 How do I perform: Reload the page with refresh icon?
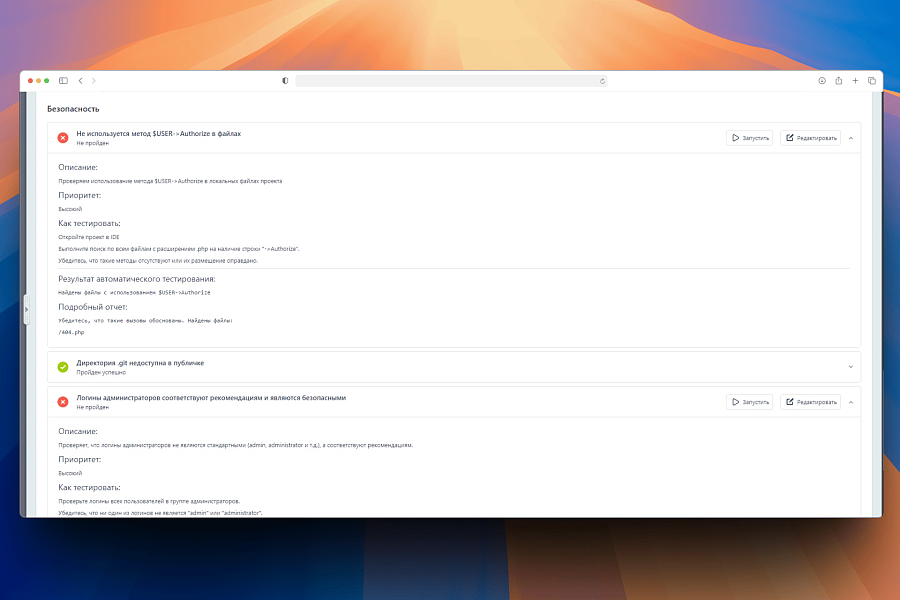pos(602,81)
